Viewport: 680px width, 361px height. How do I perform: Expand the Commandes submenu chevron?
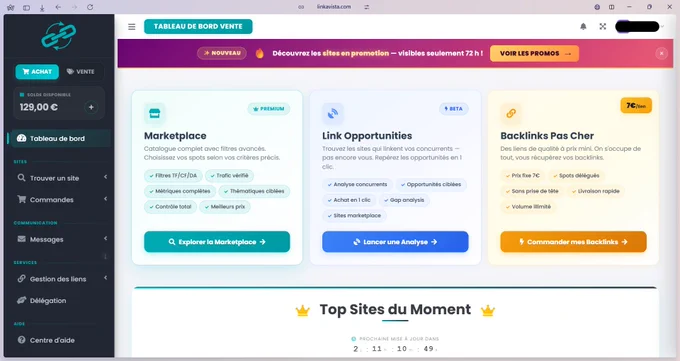[x=105, y=199]
